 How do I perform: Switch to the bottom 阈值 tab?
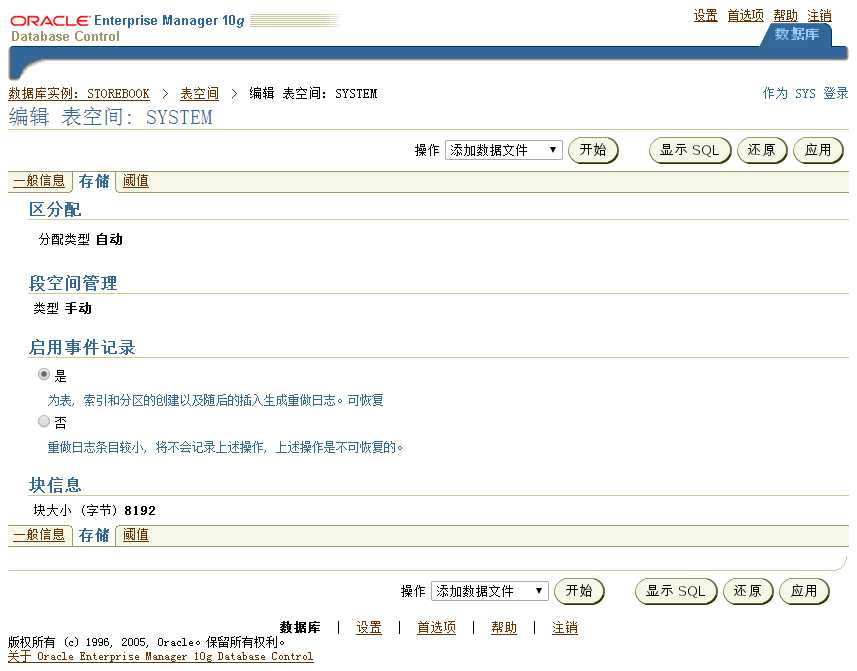136,534
